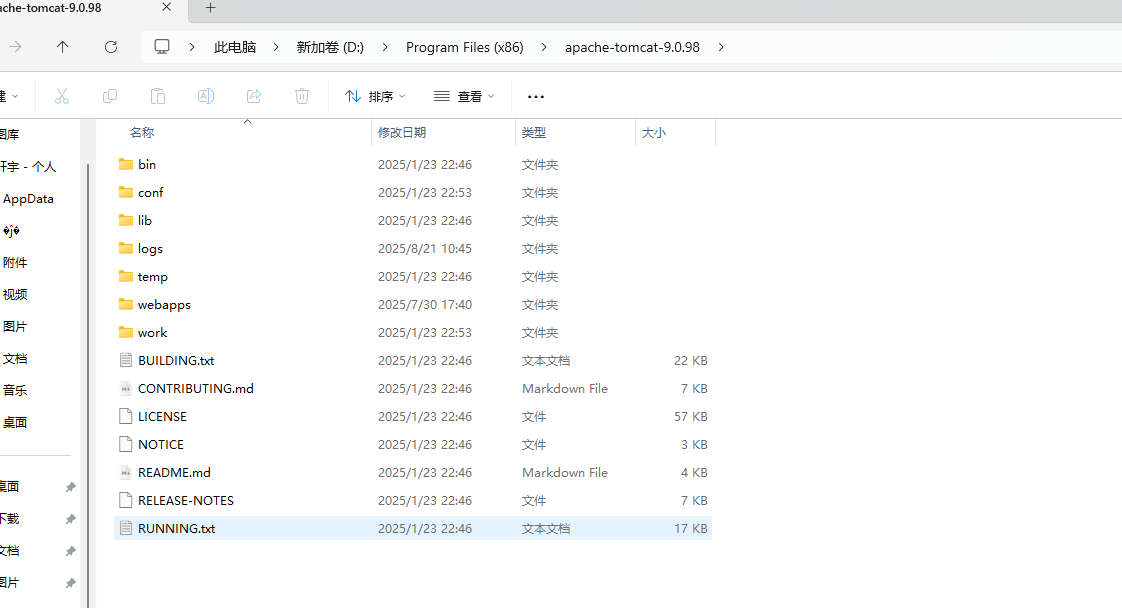Select the temp folder icon
The height and width of the screenshot is (608, 1122).
pyautogui.click(x=126, y=276)
